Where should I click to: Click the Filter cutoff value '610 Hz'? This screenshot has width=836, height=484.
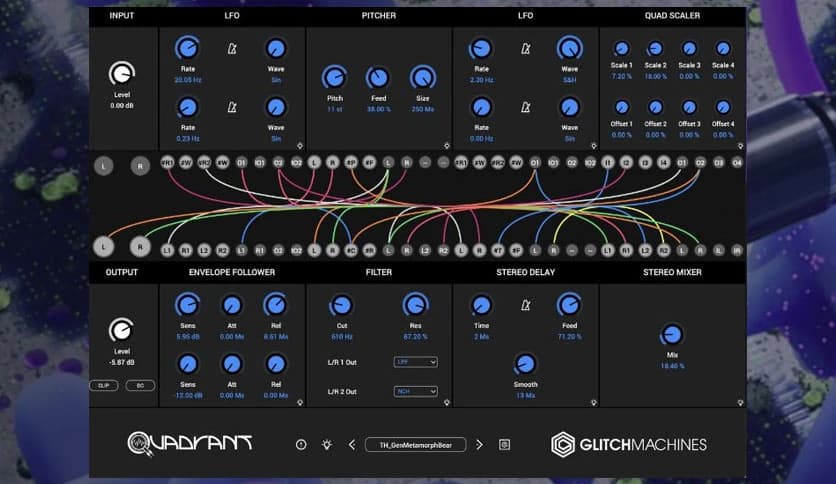pyautogui.click(x=342, y=337)
